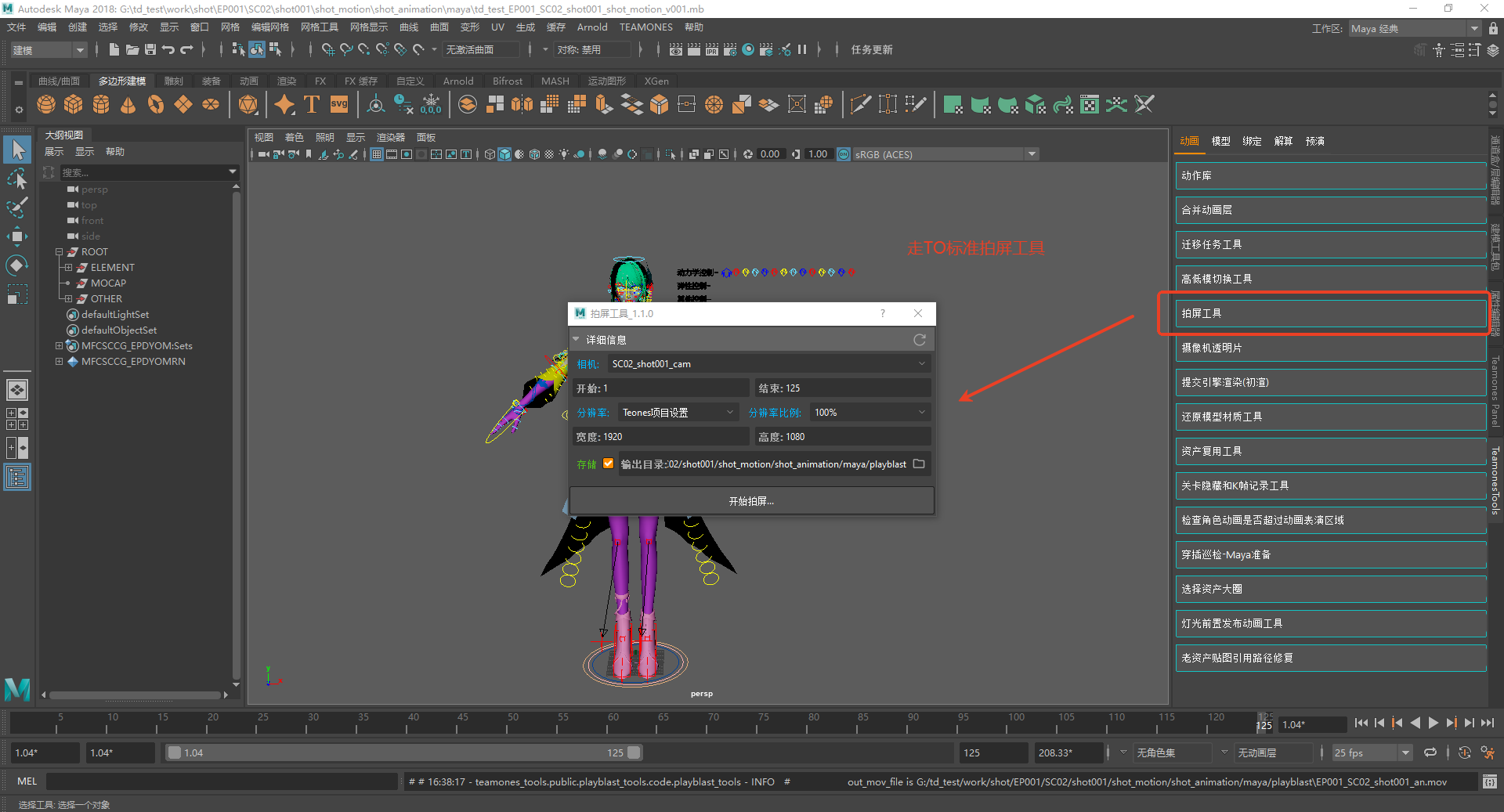Viewport: 1504px width, 812px height.
Task: Toggle the 存储 save checkbox
Action: click(x=608, y=464)
